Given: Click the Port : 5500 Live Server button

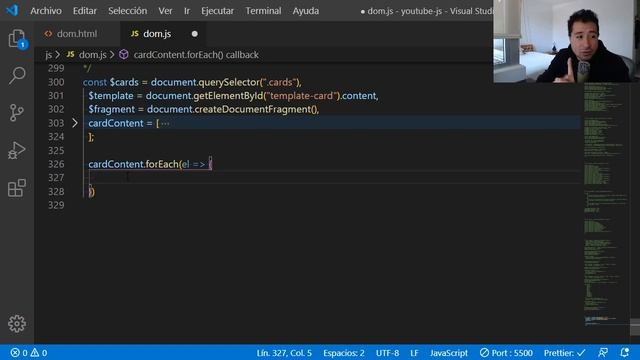Looking at the screenshot, I should 506,353.
